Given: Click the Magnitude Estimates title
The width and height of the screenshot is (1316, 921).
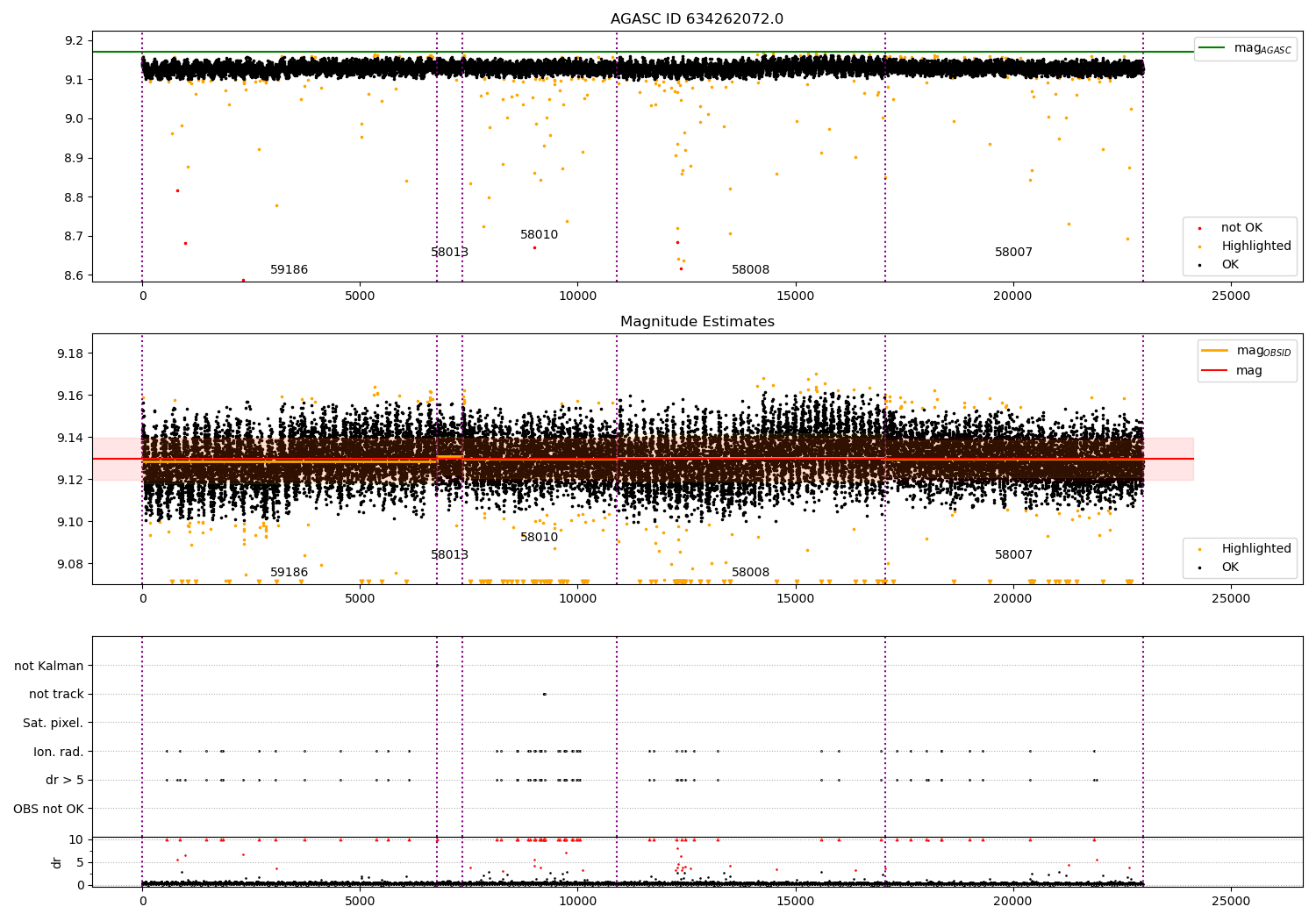Looking at the screenshot, I should tap(697, 322).
